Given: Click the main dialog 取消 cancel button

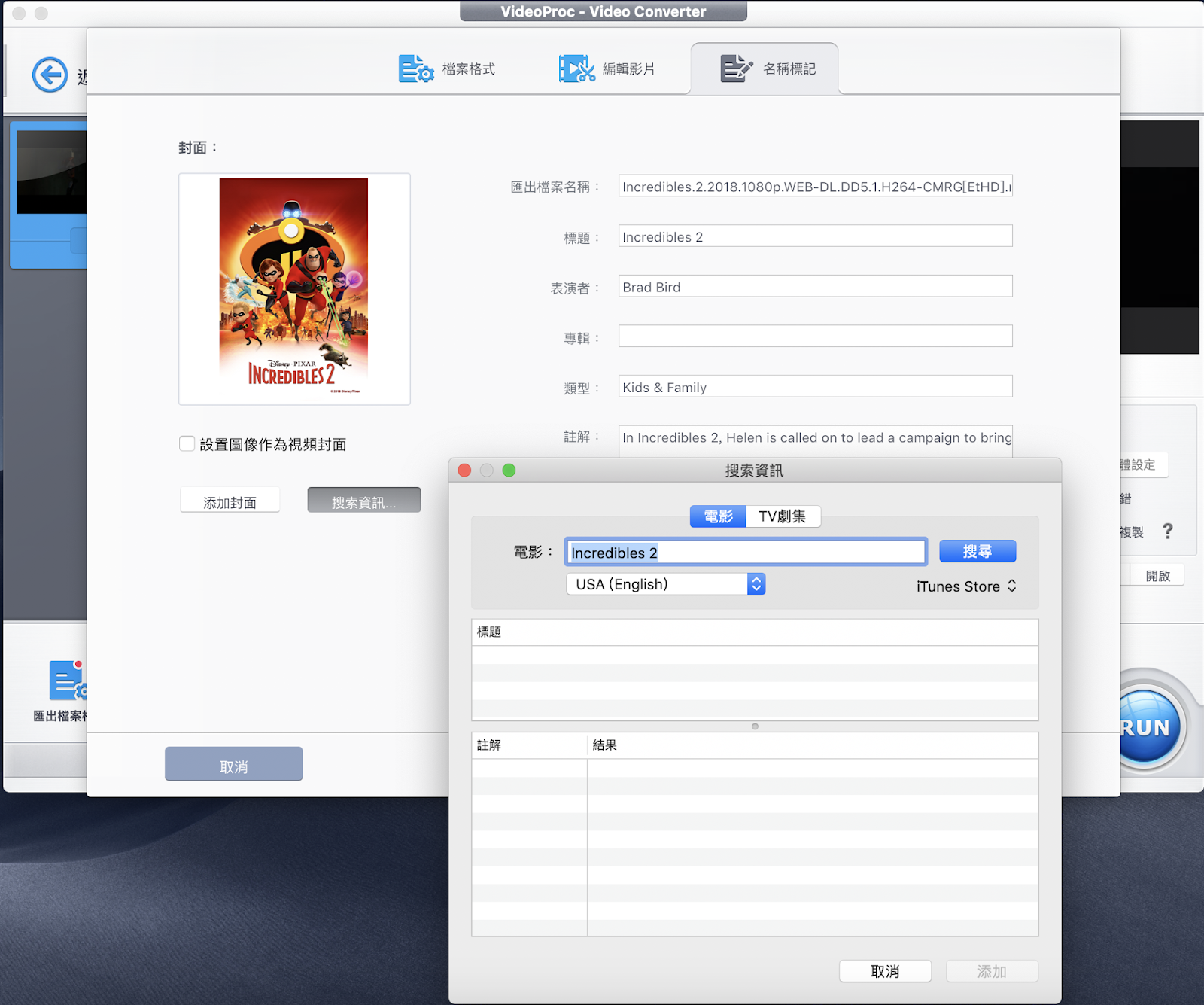Looking at the screenshot, I should (233, 765).
